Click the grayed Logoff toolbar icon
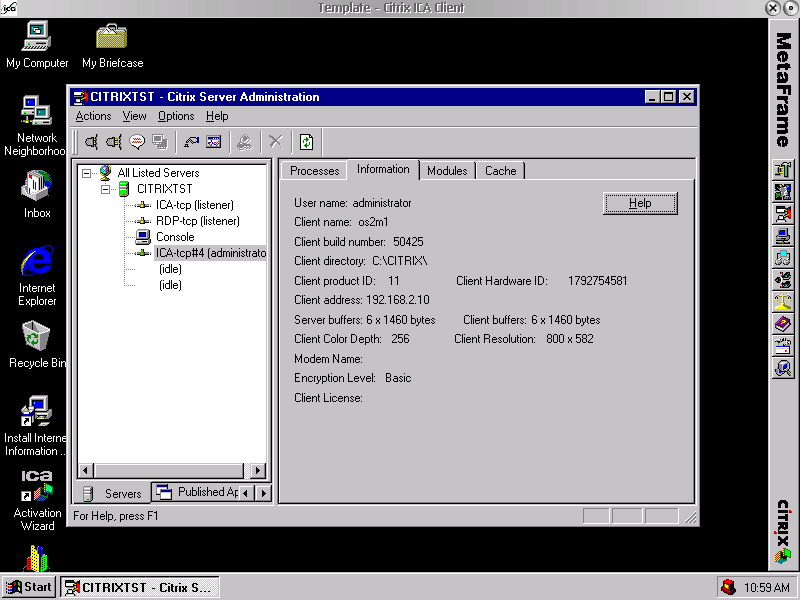 [x=245, y=142]
